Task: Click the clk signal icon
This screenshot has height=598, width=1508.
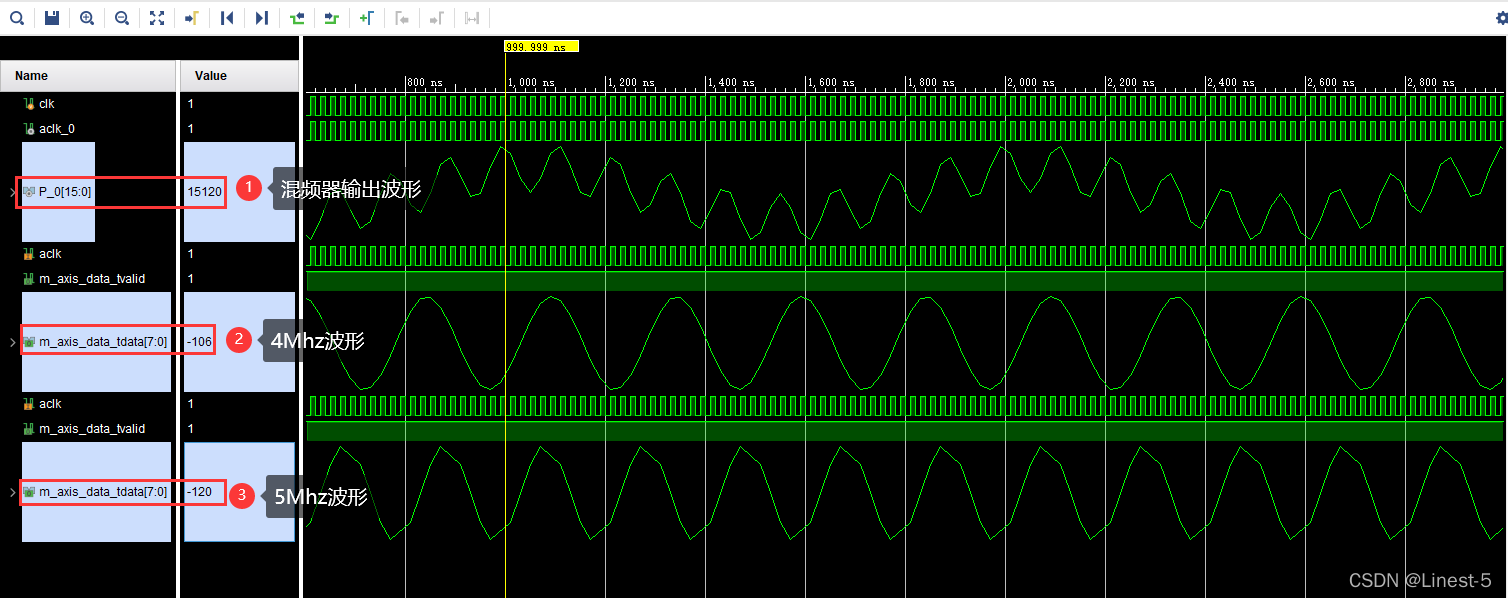Action: click(x=29, y=103)
